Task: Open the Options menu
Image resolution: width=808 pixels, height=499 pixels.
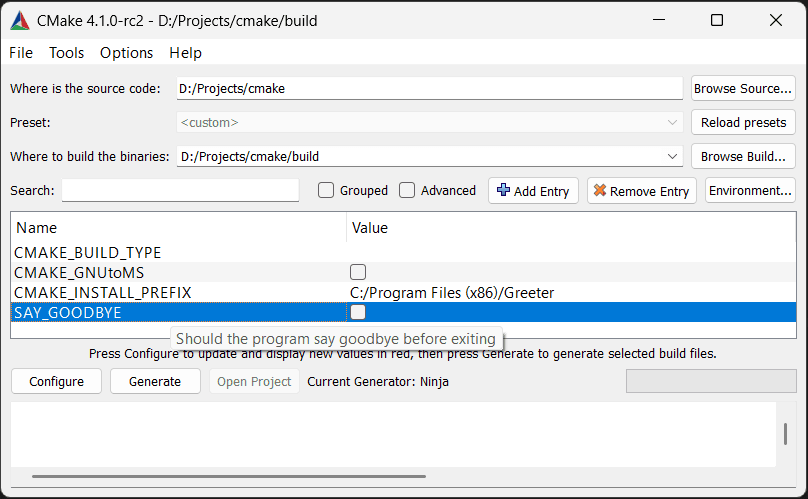Action: 126,53
